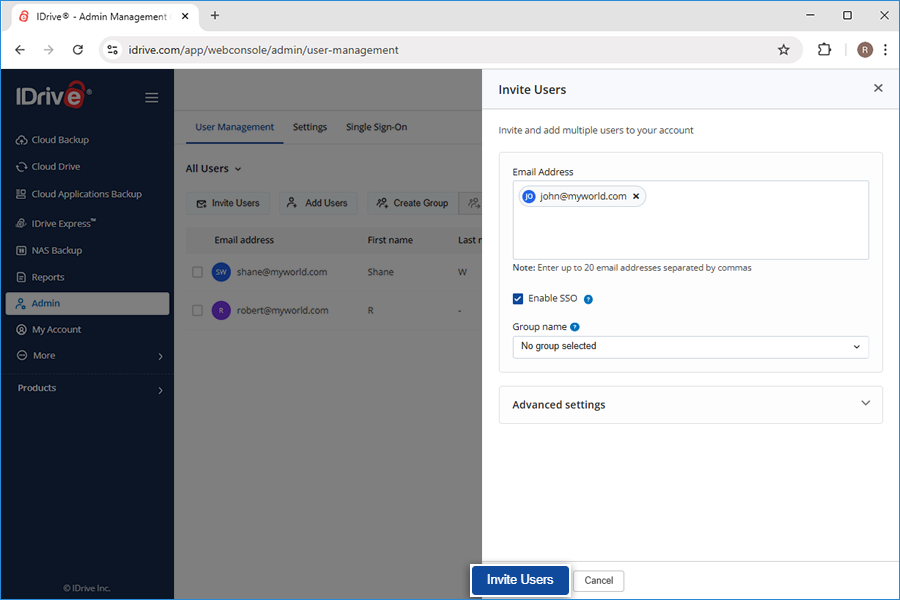Click the first name Shane cell
Screen dimensions: 900x600
[x=381, y=272]
